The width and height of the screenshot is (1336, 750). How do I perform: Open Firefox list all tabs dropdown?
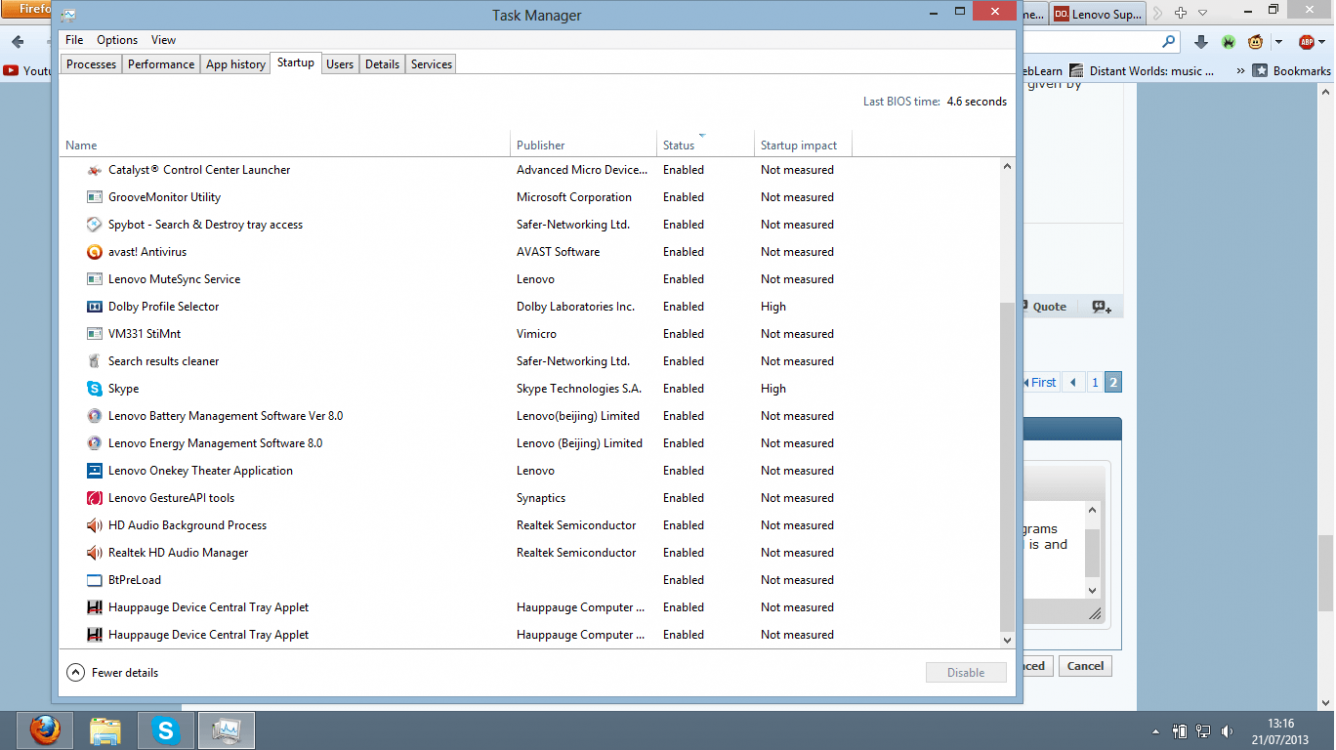coord(1203,13)
